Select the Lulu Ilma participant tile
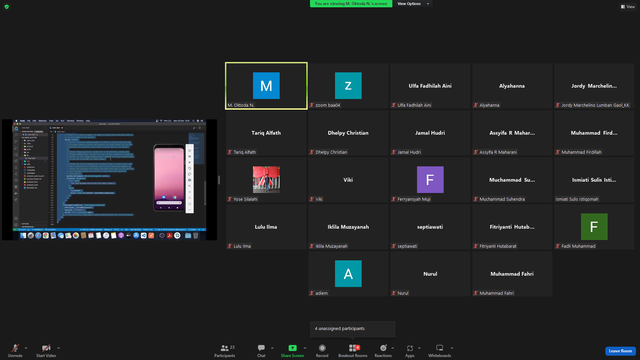Image resolution: width=640 pixels, height=360 pixels. pos(266,227)
